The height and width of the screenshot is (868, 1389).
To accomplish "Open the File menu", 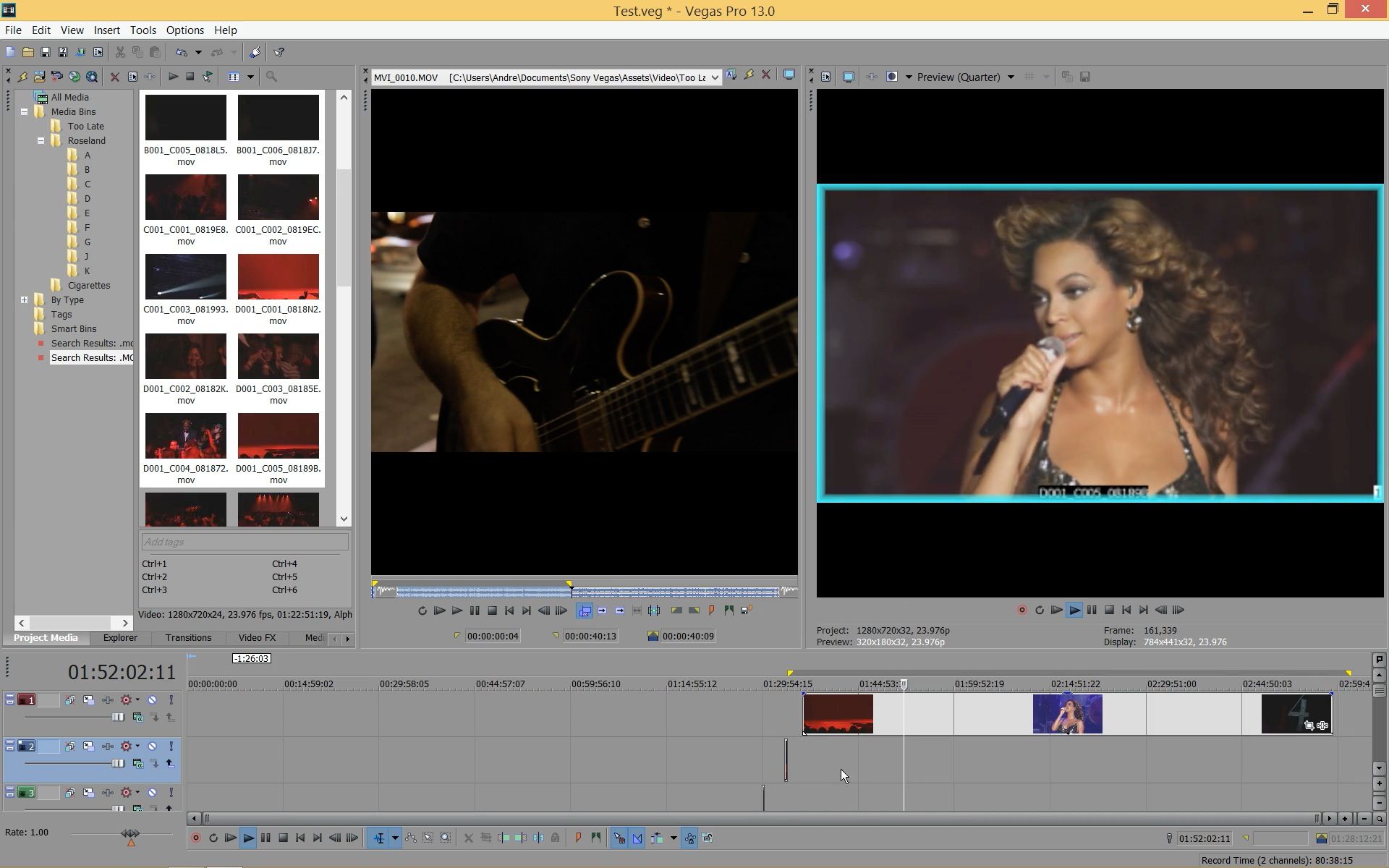I will coord(13,29).
